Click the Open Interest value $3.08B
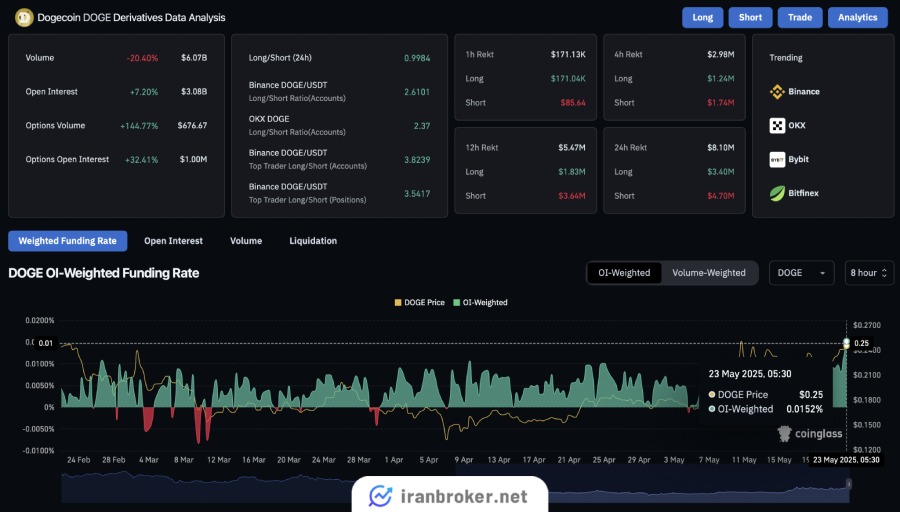This screenshot has width=900, height=512. coord(194,92)
